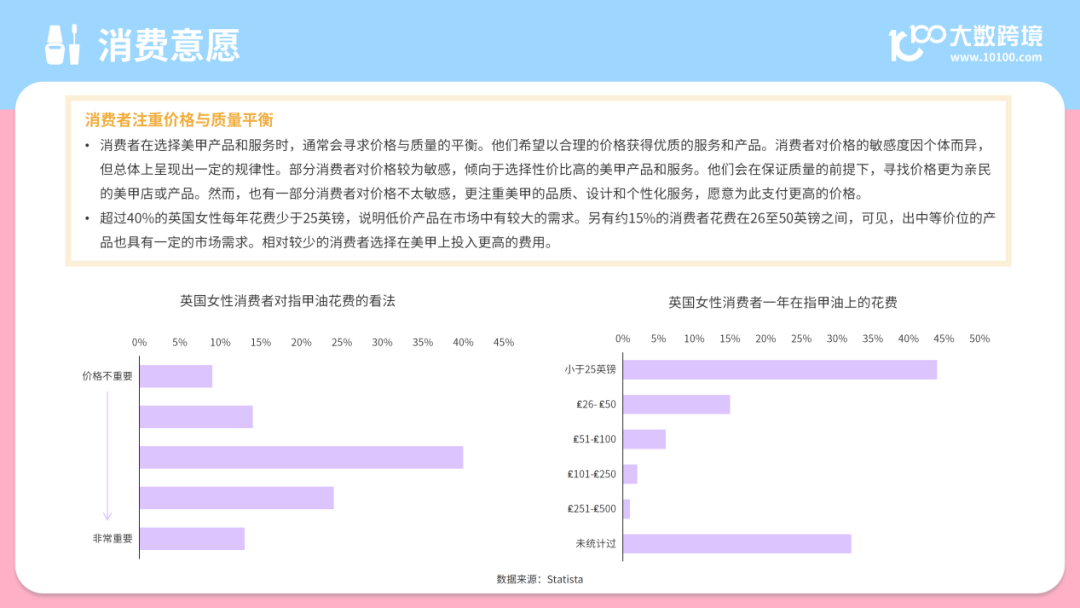
Task: Click the 小于25英镑 bar
Action: [x=780, y=370]
